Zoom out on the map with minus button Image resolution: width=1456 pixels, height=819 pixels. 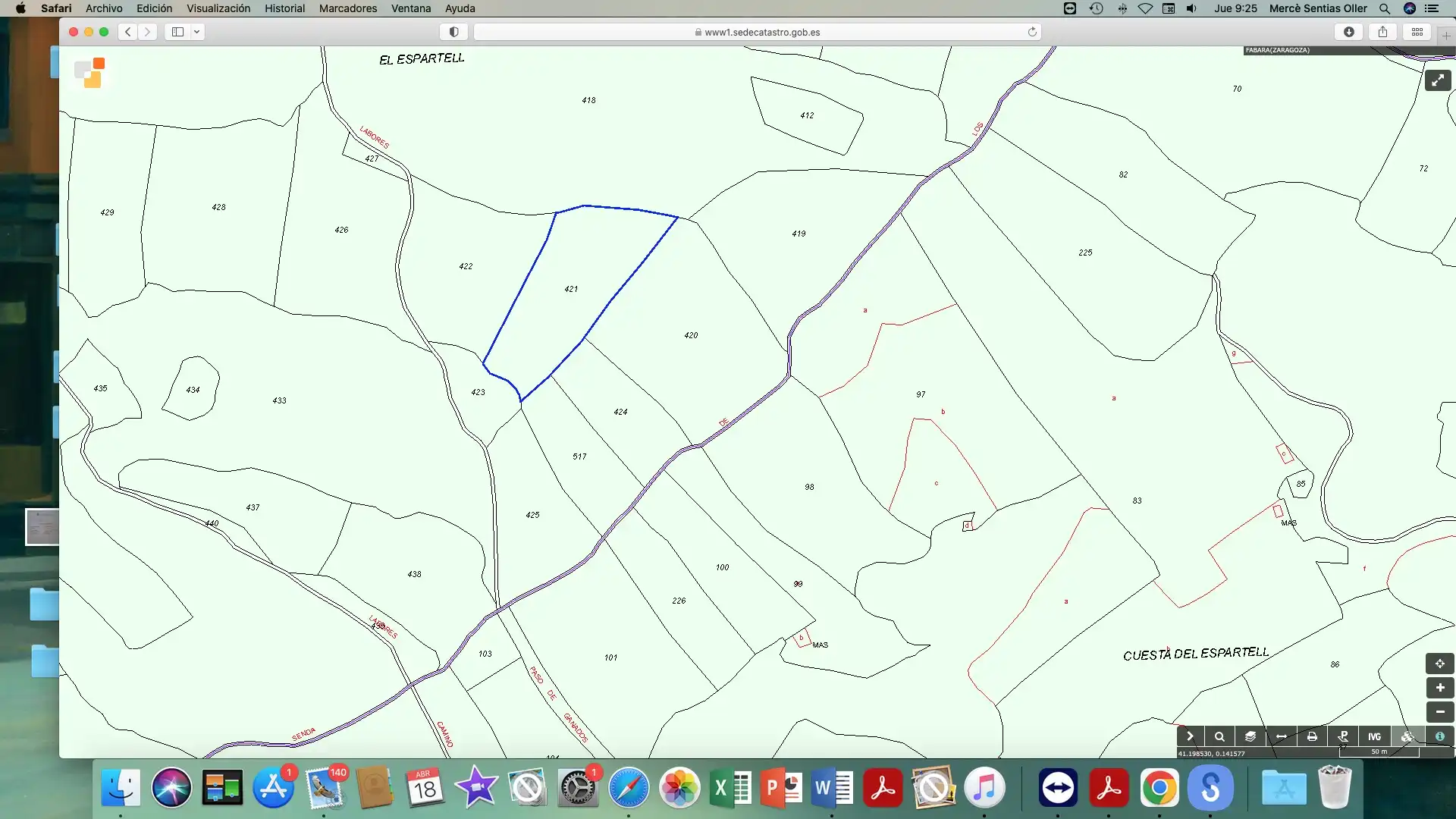point(1440,712)
